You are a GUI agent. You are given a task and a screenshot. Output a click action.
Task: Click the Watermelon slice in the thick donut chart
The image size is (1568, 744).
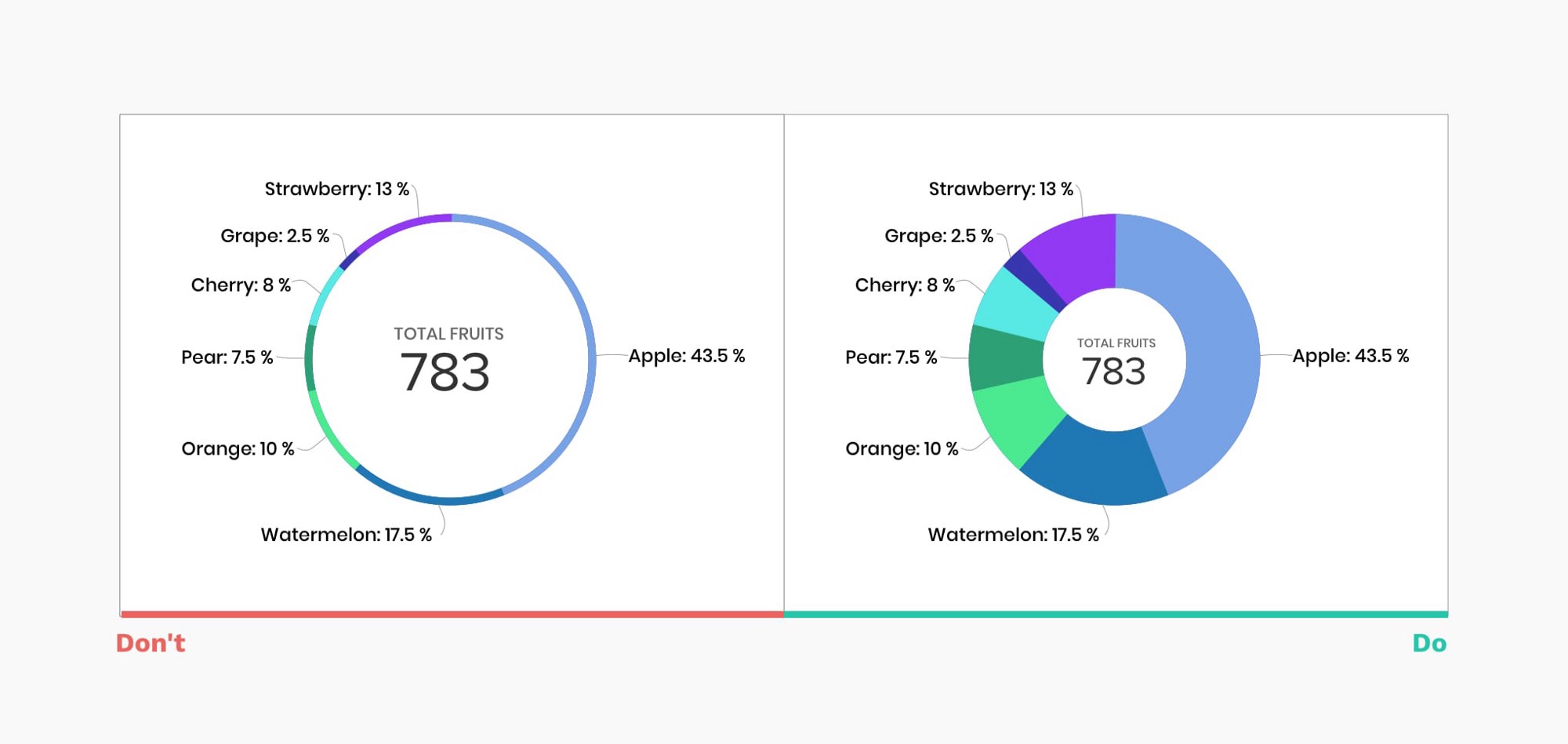click(1098, 463)
